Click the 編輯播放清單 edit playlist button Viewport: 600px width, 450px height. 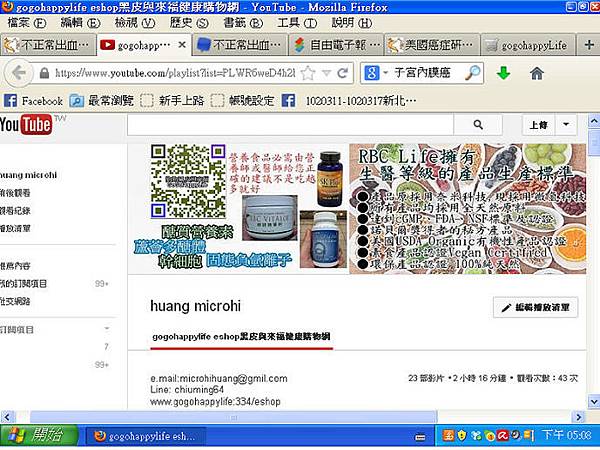tap(536, 307)
